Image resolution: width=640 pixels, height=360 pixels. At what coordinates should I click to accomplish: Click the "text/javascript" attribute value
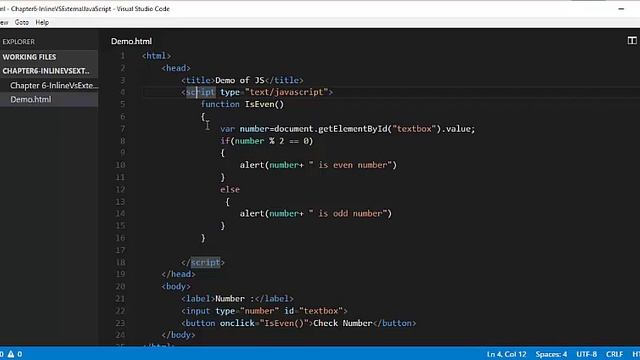pos(287,92)
